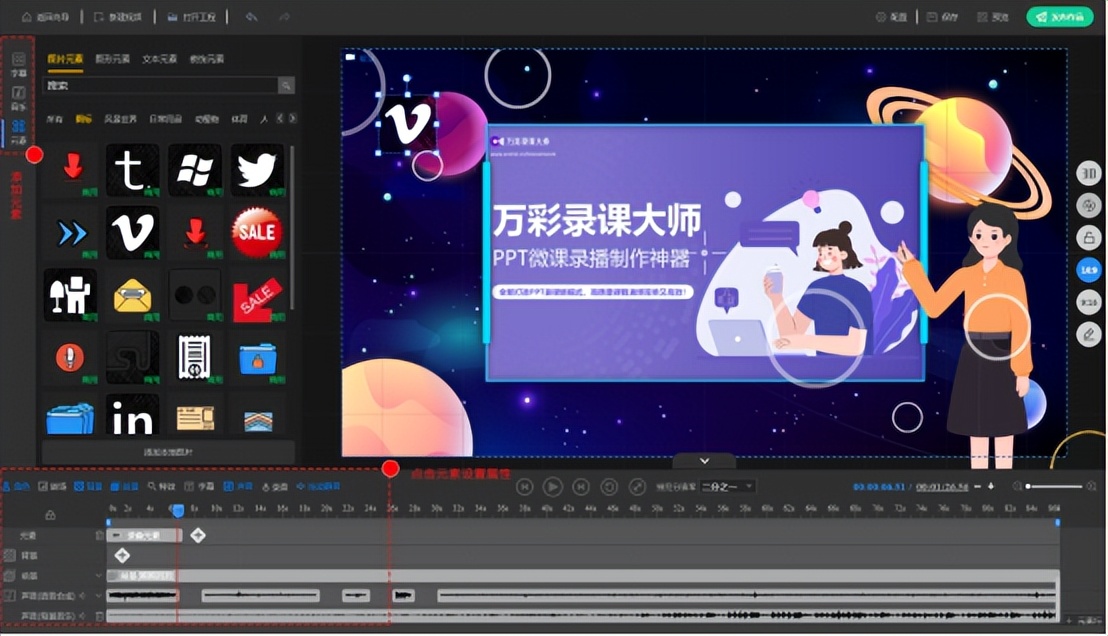The image size is (1108, 636).
Task: Click the home icon in top-left toolbar
Action: [x=27, y=16]
